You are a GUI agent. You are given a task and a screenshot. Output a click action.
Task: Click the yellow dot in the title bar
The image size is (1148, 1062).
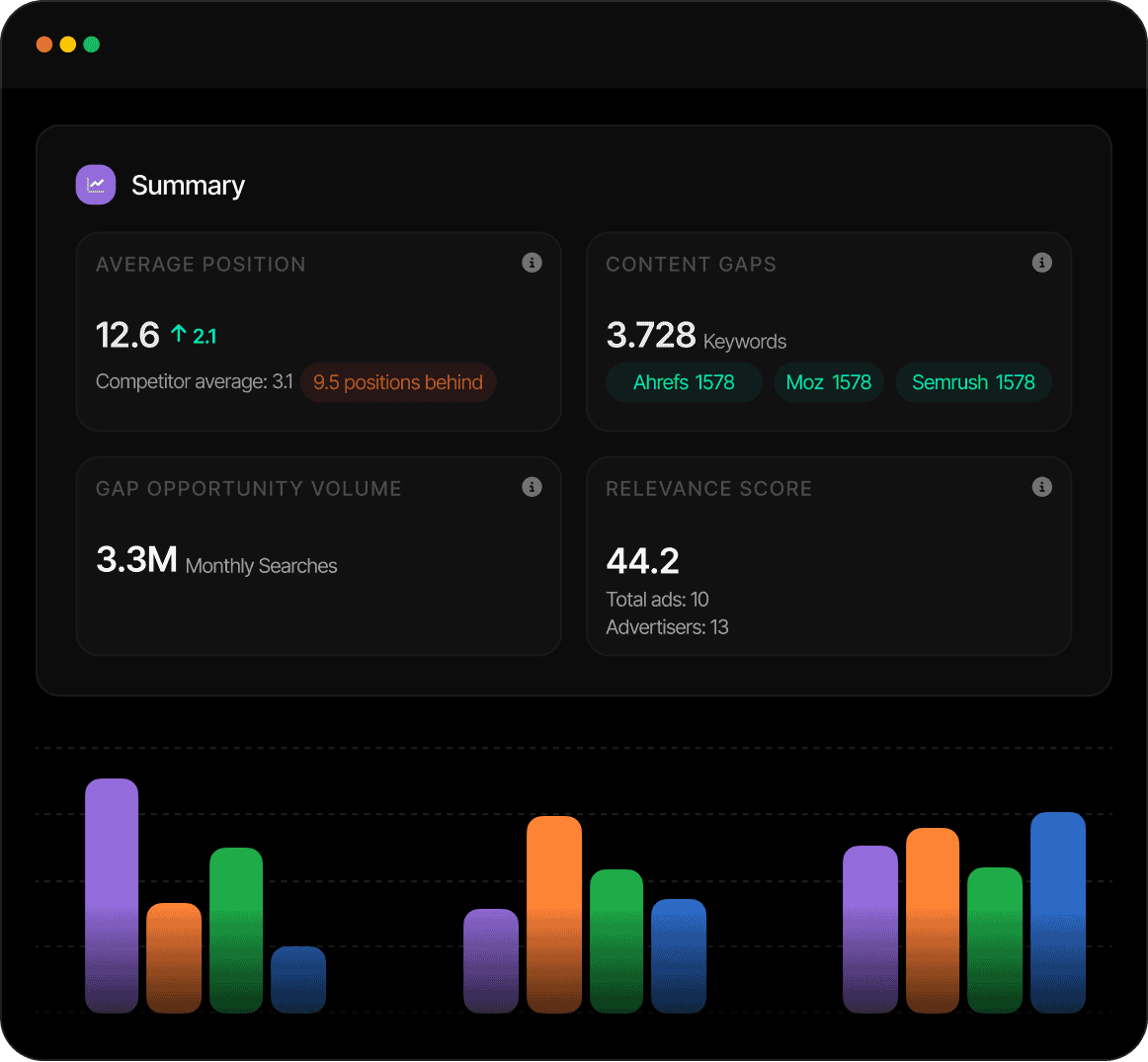click(x=67, y=43)
